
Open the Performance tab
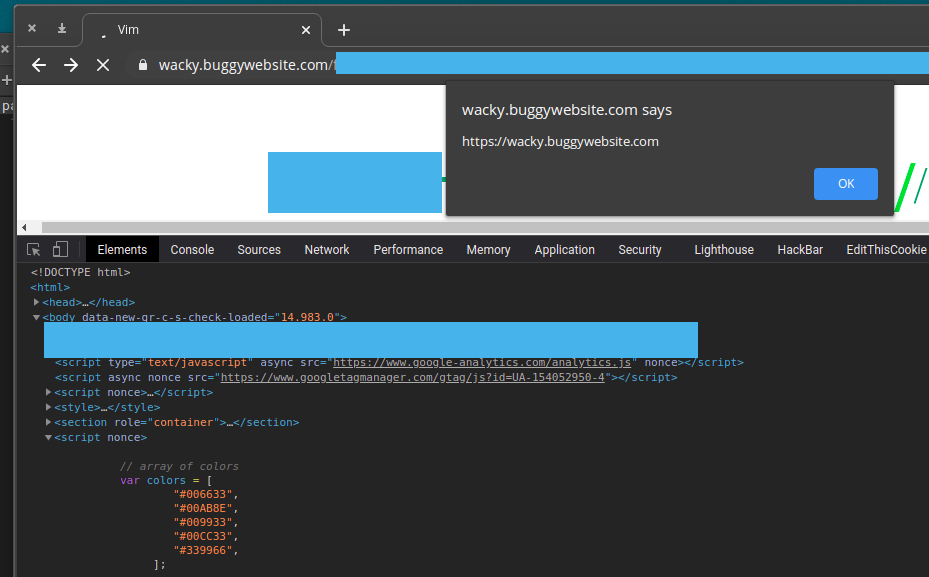click(408, 249)
